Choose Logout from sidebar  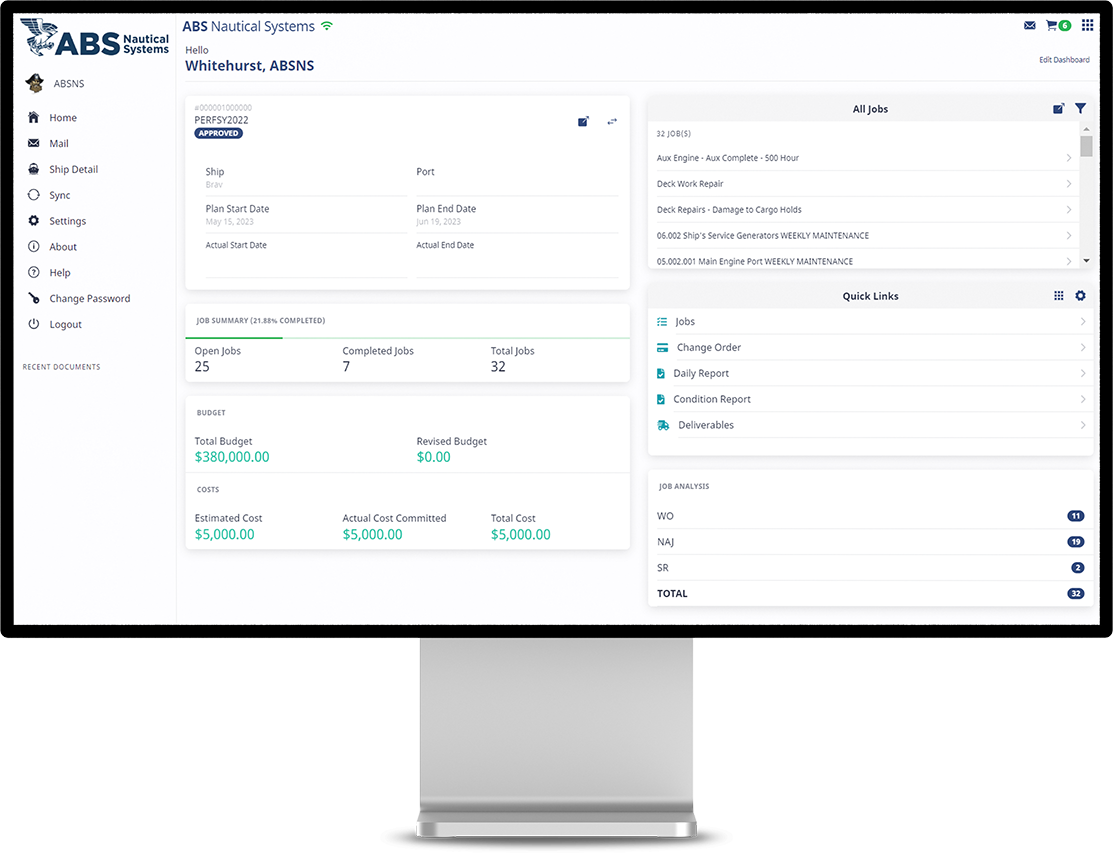[x=65, y=324]
